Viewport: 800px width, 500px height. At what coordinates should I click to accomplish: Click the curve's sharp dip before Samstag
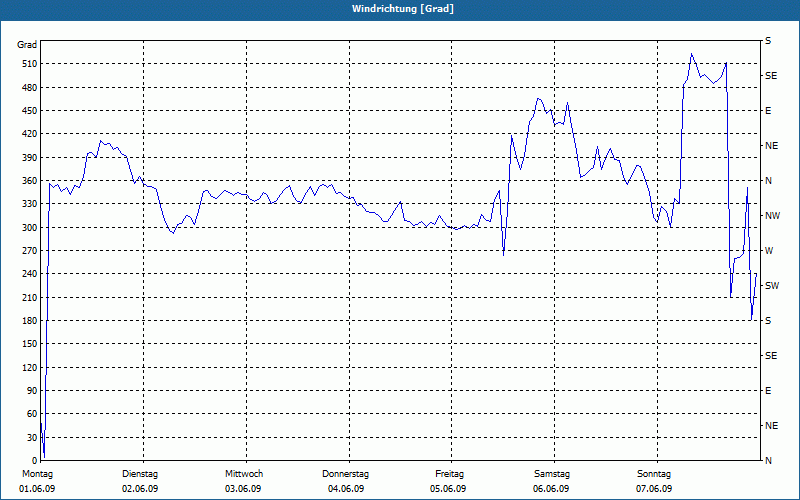tap(504, 255)
